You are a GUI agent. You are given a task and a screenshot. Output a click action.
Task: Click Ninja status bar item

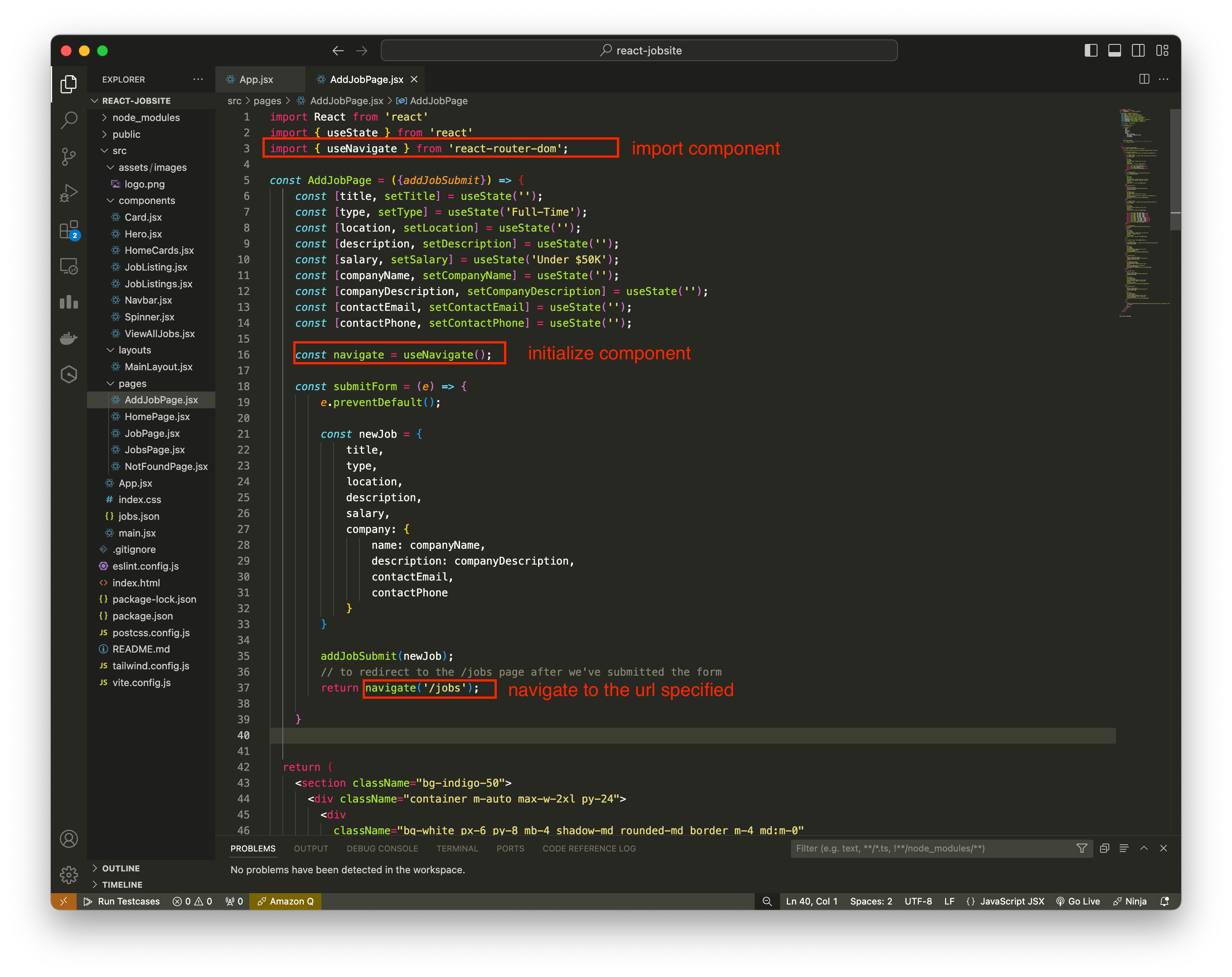(x=1130, y=901)
